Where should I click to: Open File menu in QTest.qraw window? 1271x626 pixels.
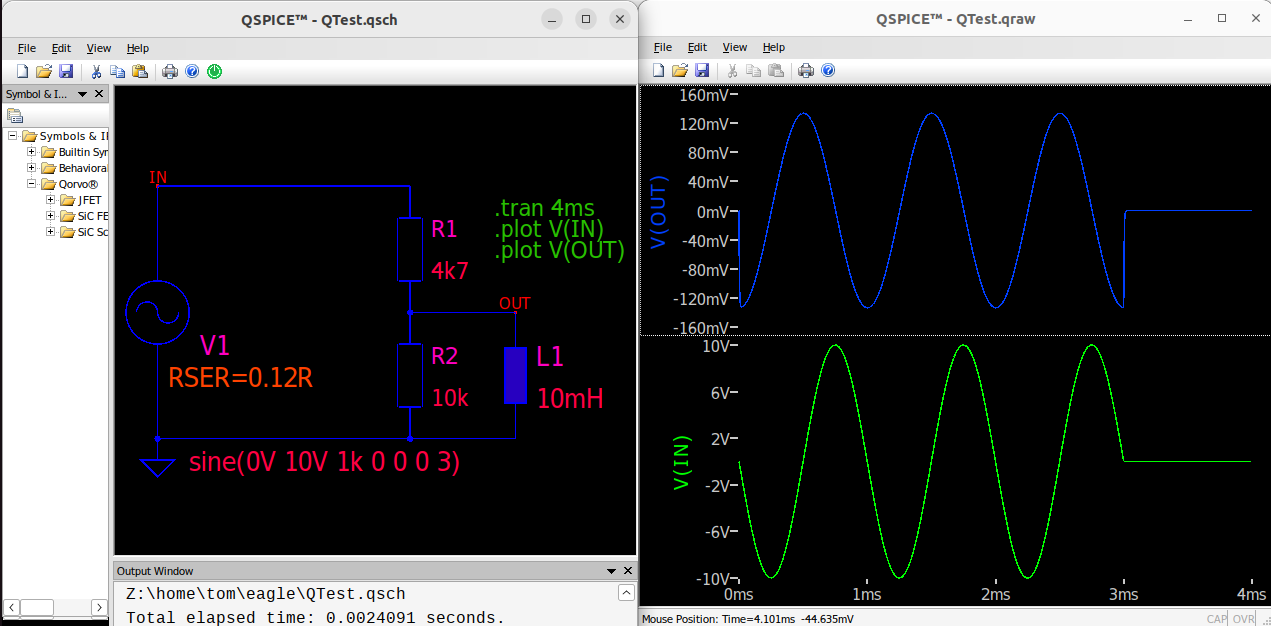coord(663,47)
